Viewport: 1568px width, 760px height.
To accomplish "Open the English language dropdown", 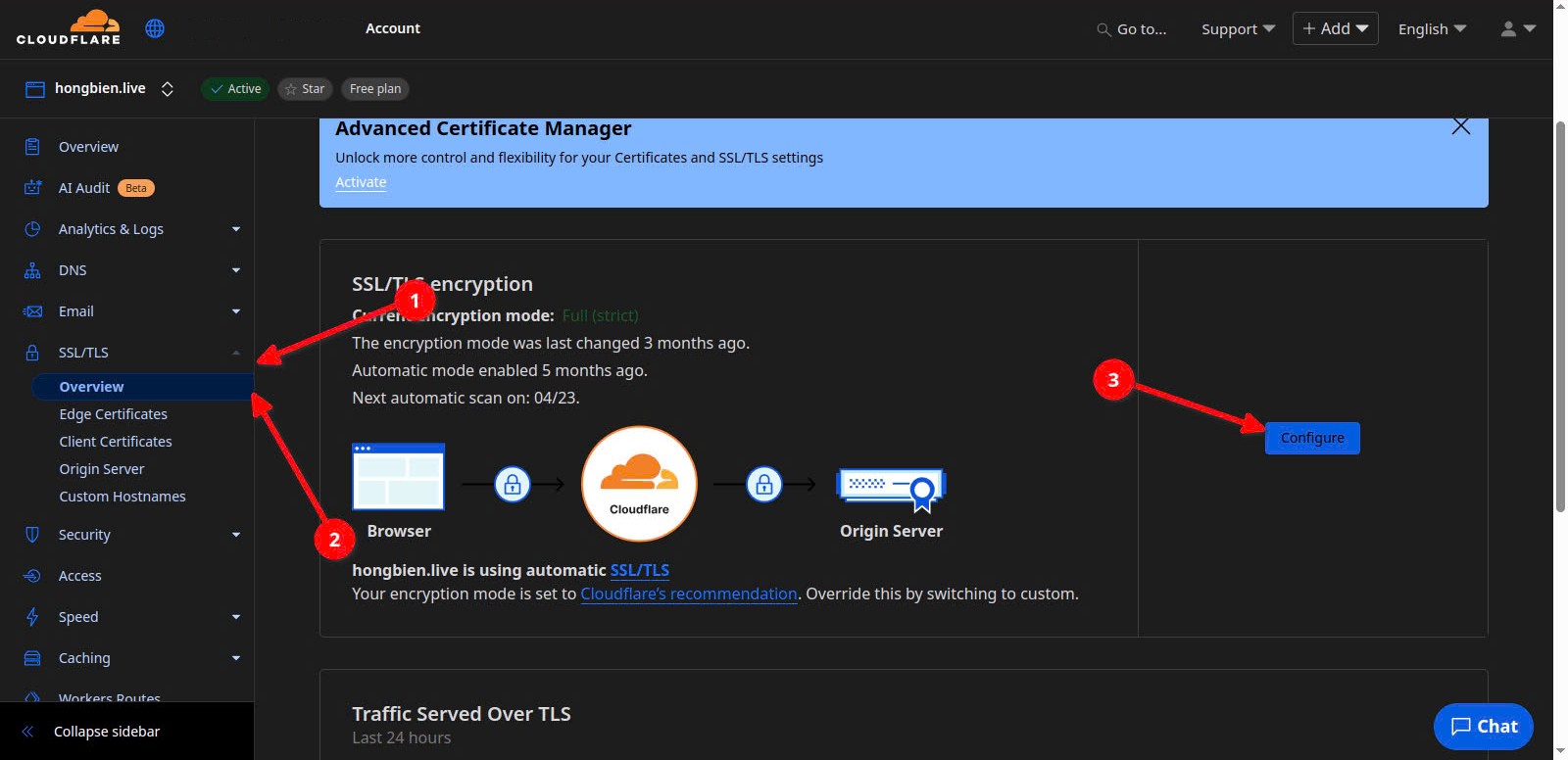I will pos(1432,29).
